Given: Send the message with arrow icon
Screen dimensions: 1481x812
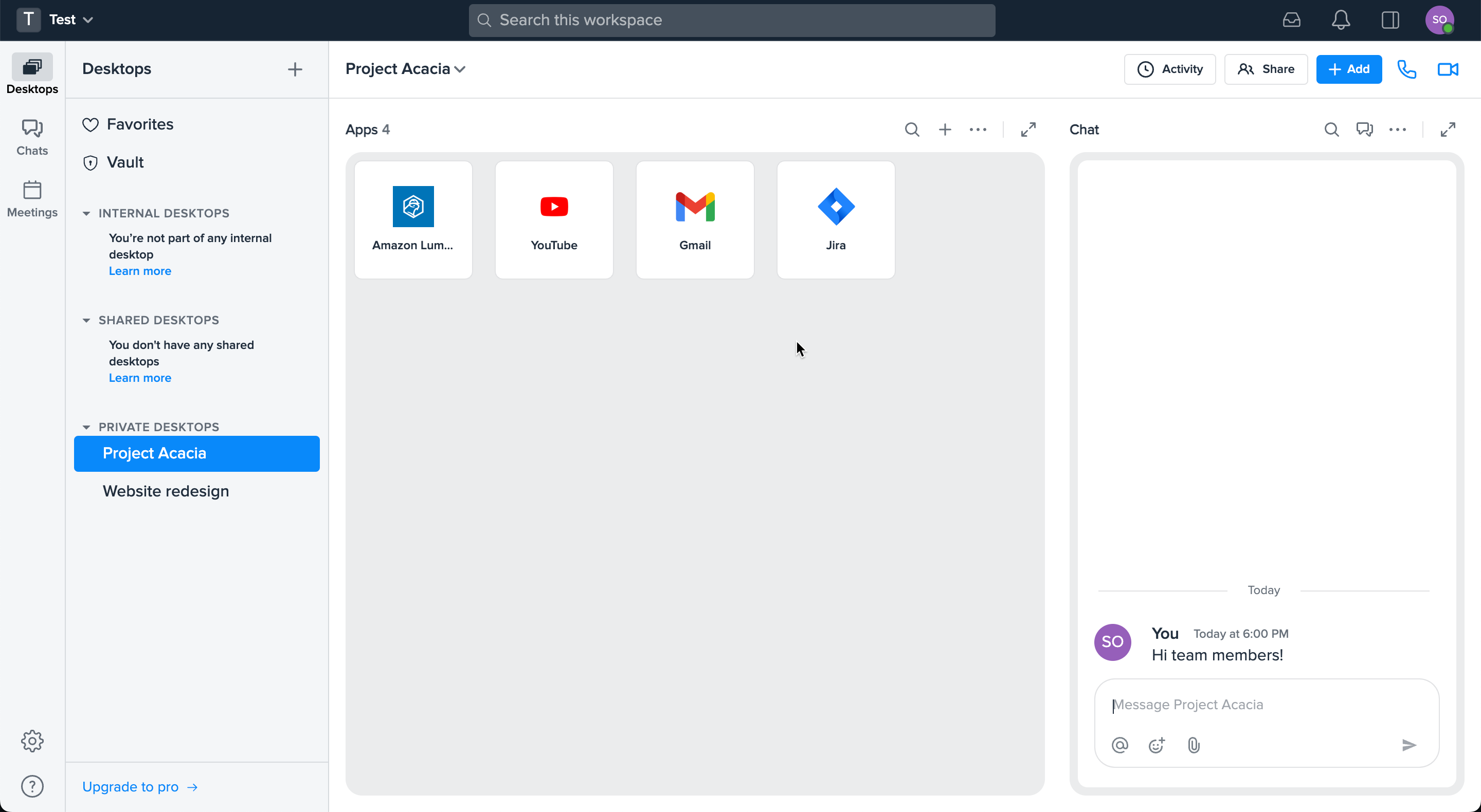Looking at the screenshot, I should (x=1408, y=745).
